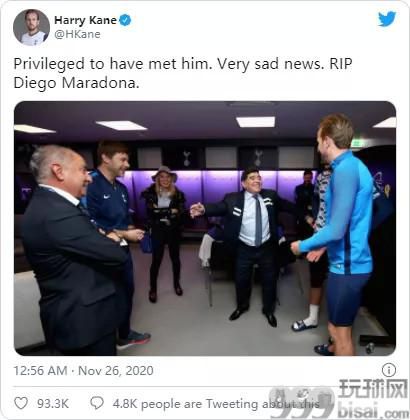Image resolution: width=410 pixels, height=420 pixels.
Task: Open the @HKane handle link
Action: click(x=77, y=34)
